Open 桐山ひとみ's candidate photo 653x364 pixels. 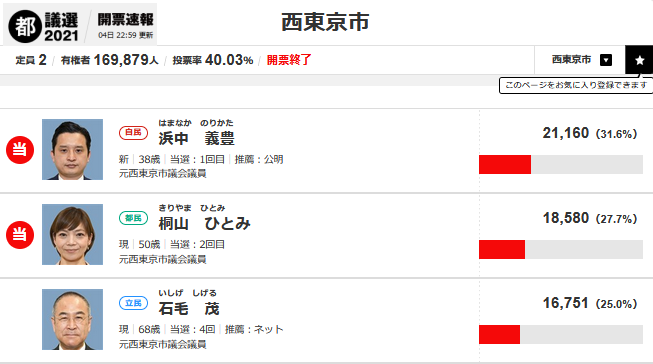pyautogui.click(x=72, y=234)
